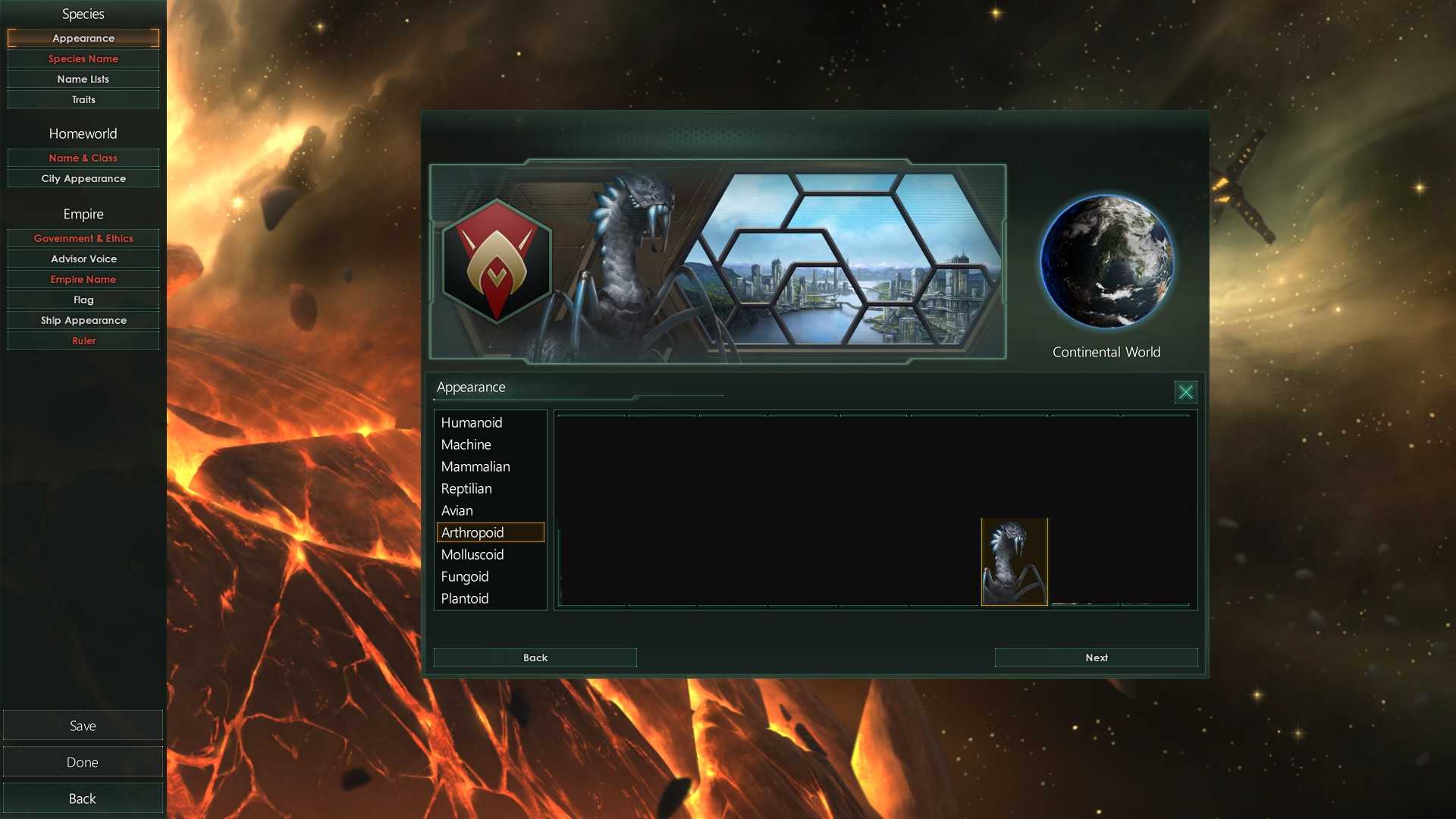Click the Save button in sidebar

(83, 726)
